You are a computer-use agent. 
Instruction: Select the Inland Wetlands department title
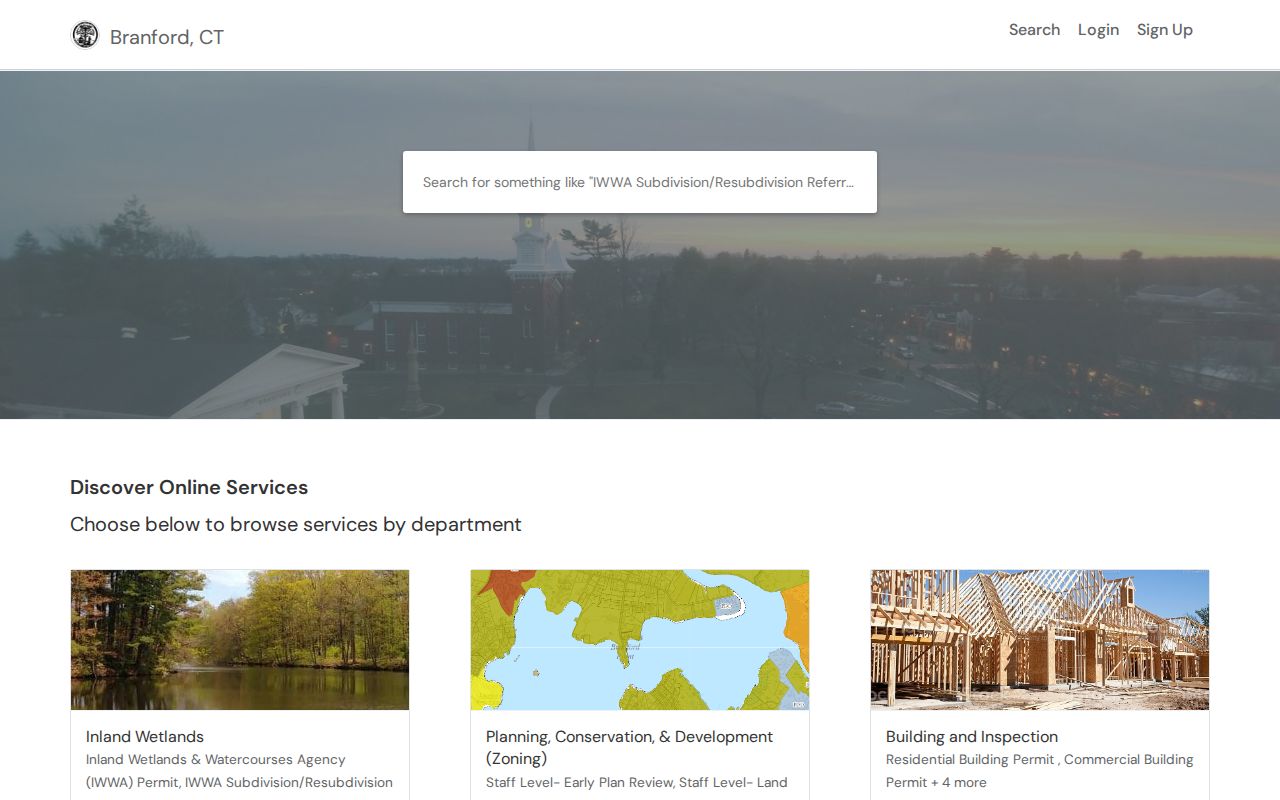145,737
